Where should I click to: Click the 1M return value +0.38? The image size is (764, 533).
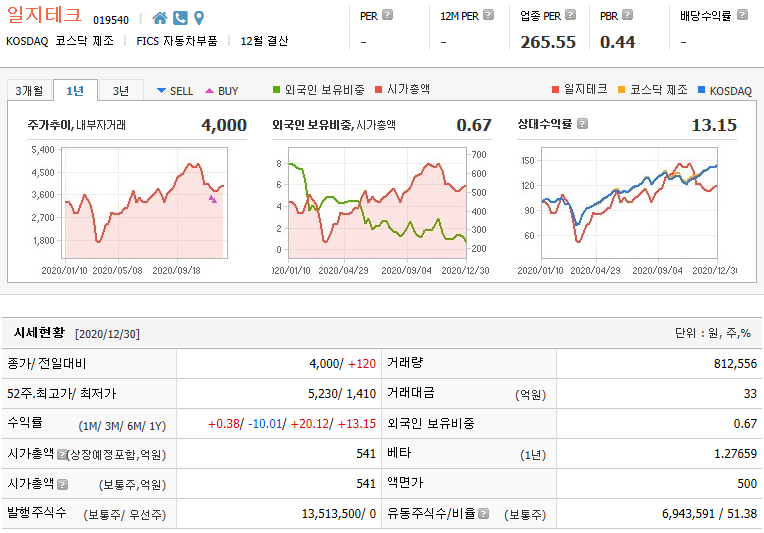(224, 424)
